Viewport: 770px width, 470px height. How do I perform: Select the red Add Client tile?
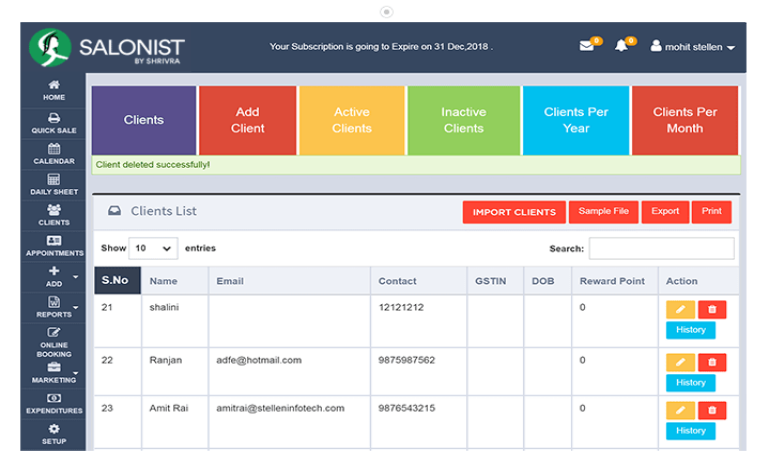[248, 120]
